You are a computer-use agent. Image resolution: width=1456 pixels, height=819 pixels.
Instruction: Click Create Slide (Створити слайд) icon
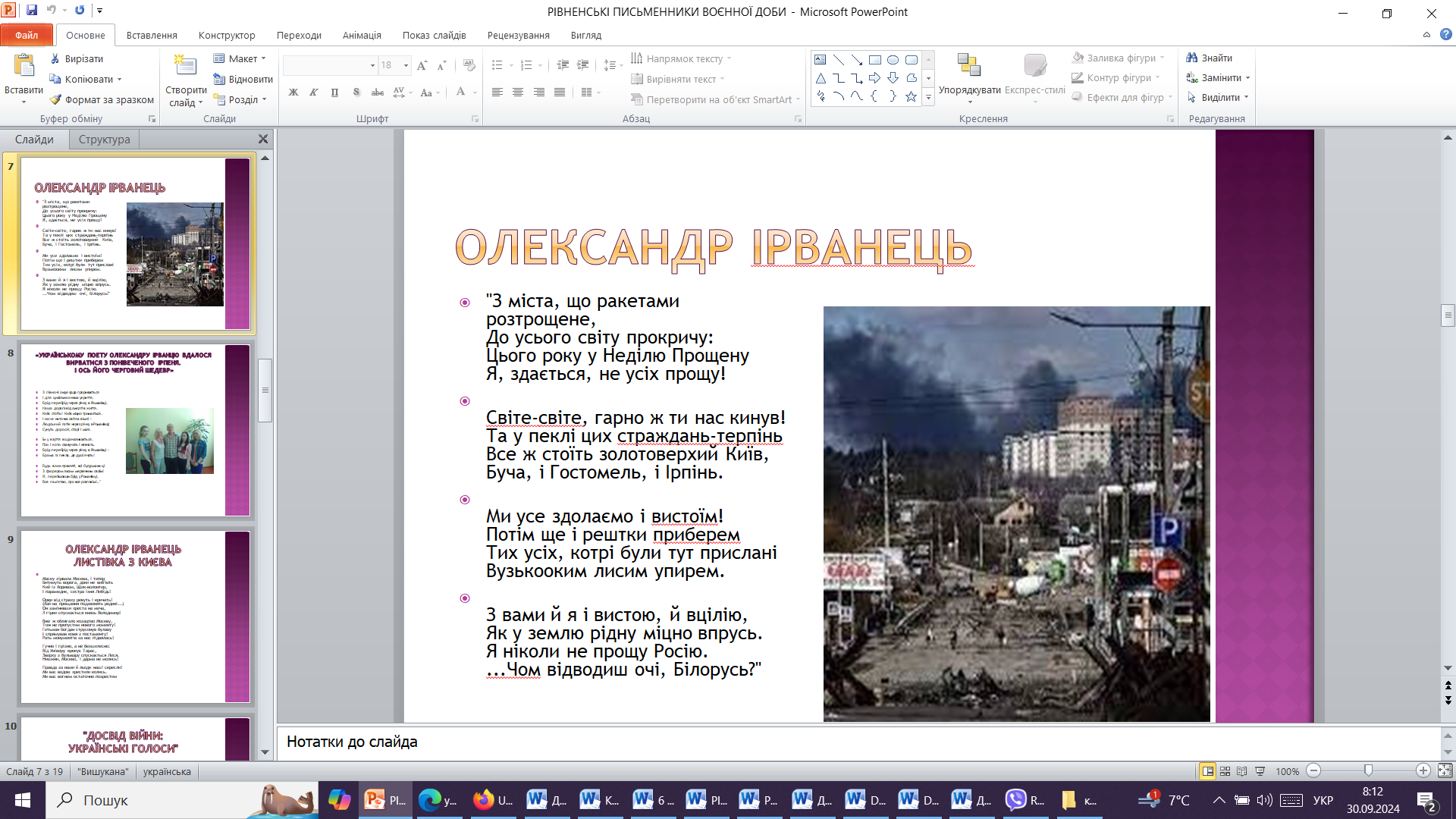pyautogui.click(x=186, y=65)
